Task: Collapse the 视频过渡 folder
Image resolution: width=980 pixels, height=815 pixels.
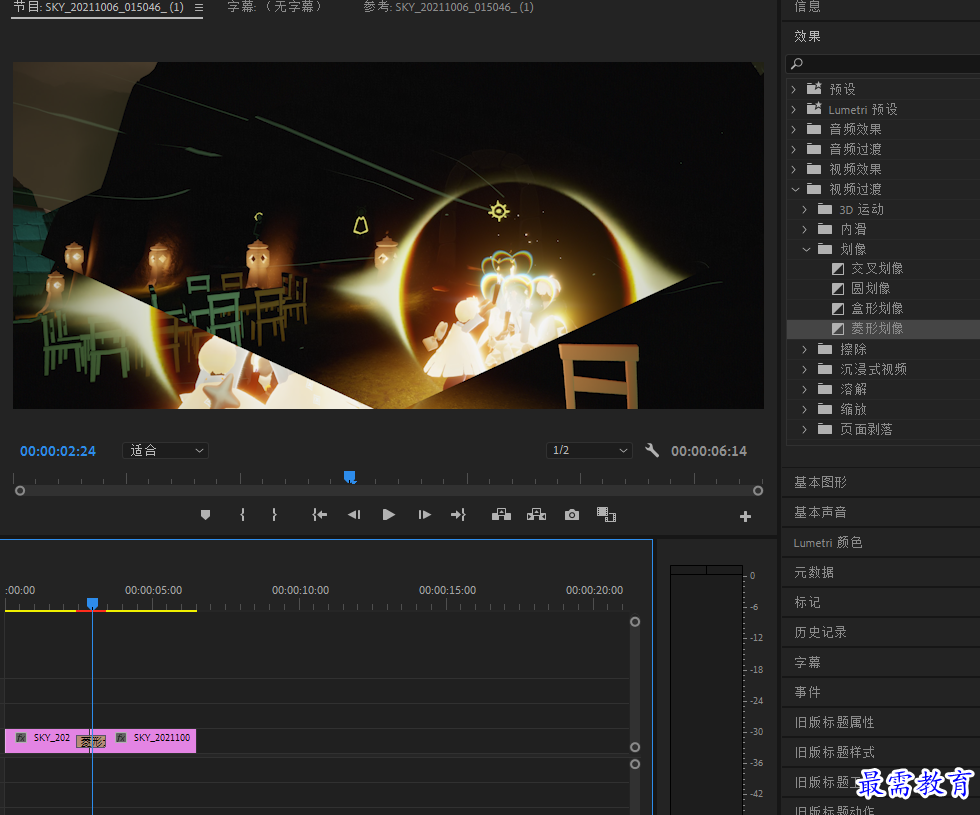Action: (x=795, y=189)
